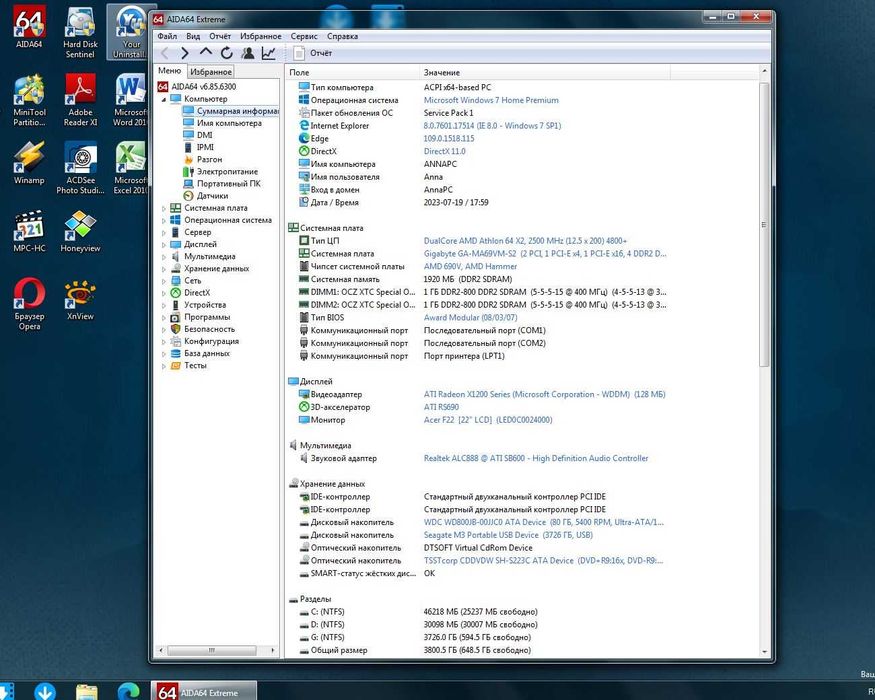
Task: Expand the Мультимедиа tree node
Action: [x=164, y=257]
